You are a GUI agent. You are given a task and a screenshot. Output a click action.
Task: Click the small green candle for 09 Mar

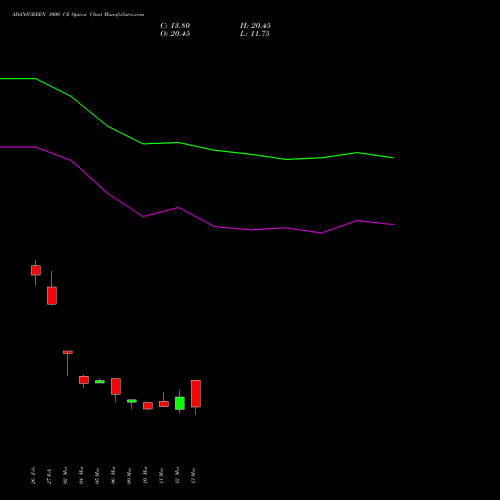click(132, 401)
